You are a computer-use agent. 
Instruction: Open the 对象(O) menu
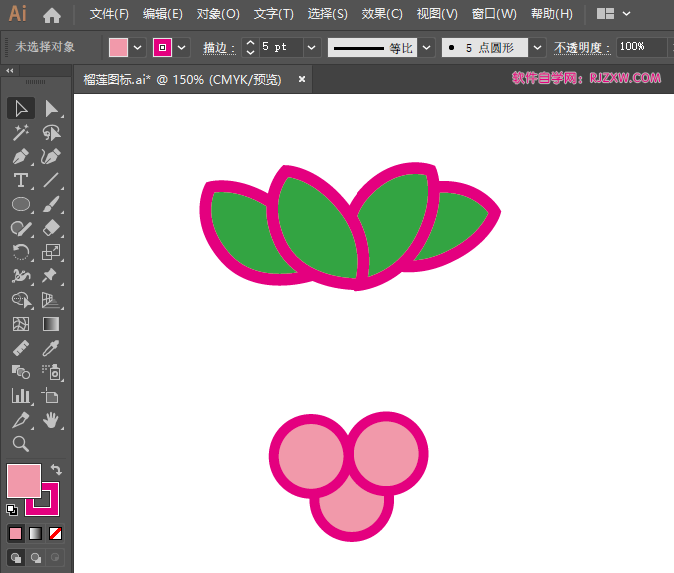point(218,14)
